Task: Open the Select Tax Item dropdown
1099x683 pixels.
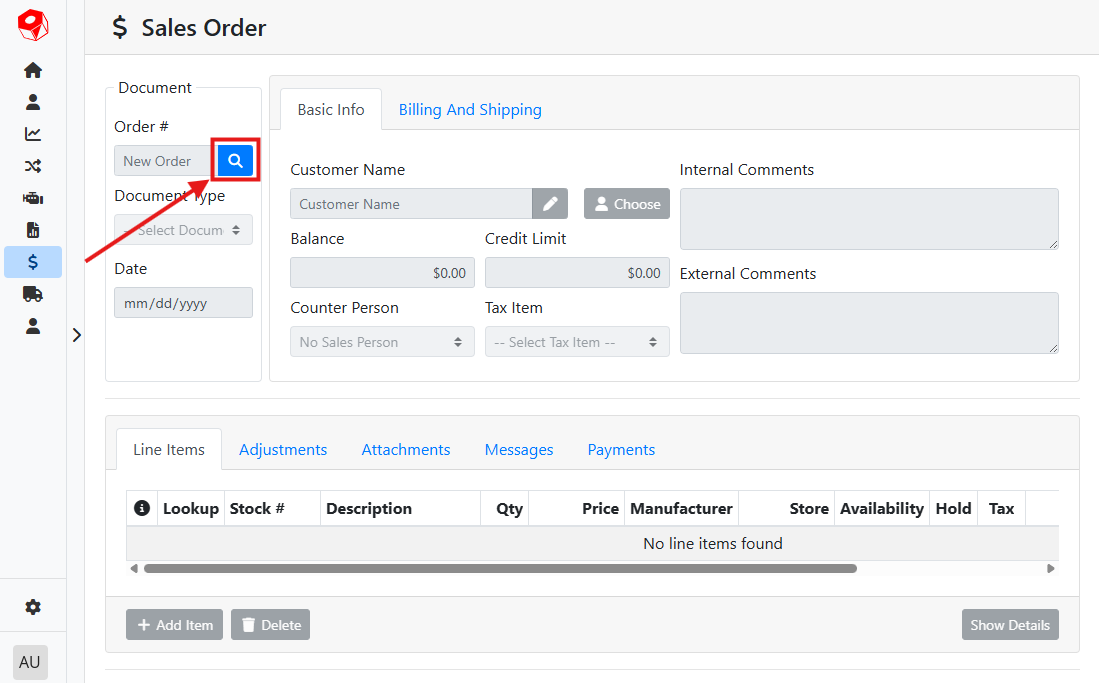Action: point(577,342)
